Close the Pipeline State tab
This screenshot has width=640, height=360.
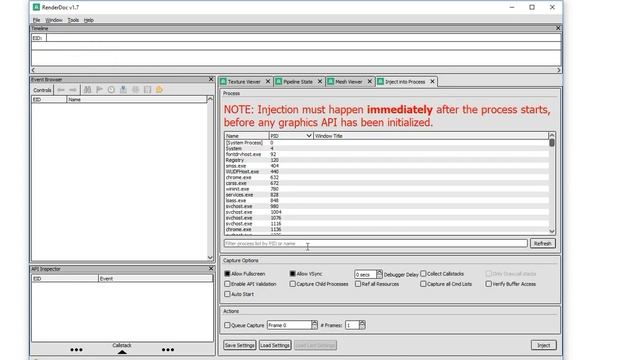(320, 82)
